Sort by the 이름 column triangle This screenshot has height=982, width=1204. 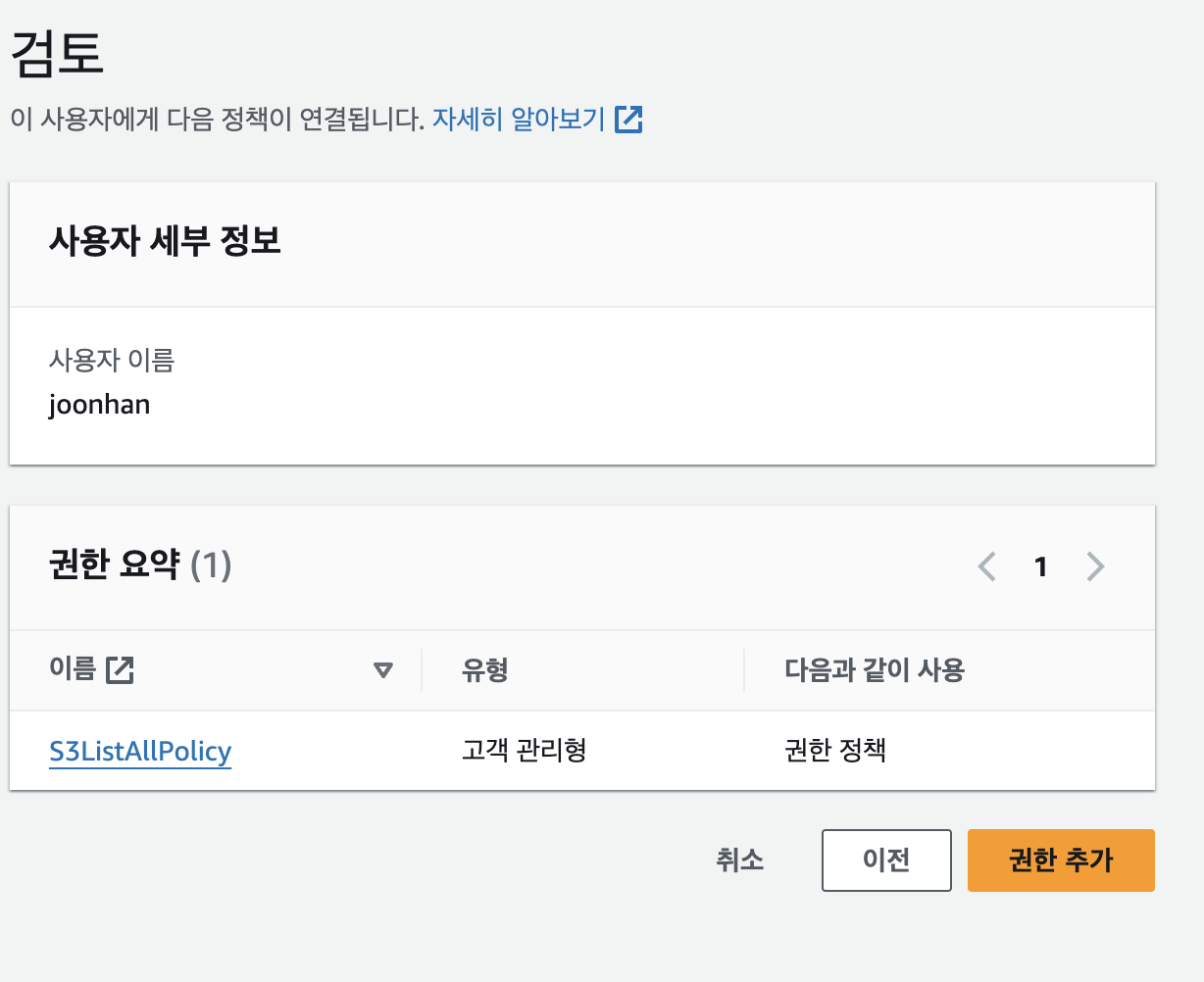pos(383,671)
